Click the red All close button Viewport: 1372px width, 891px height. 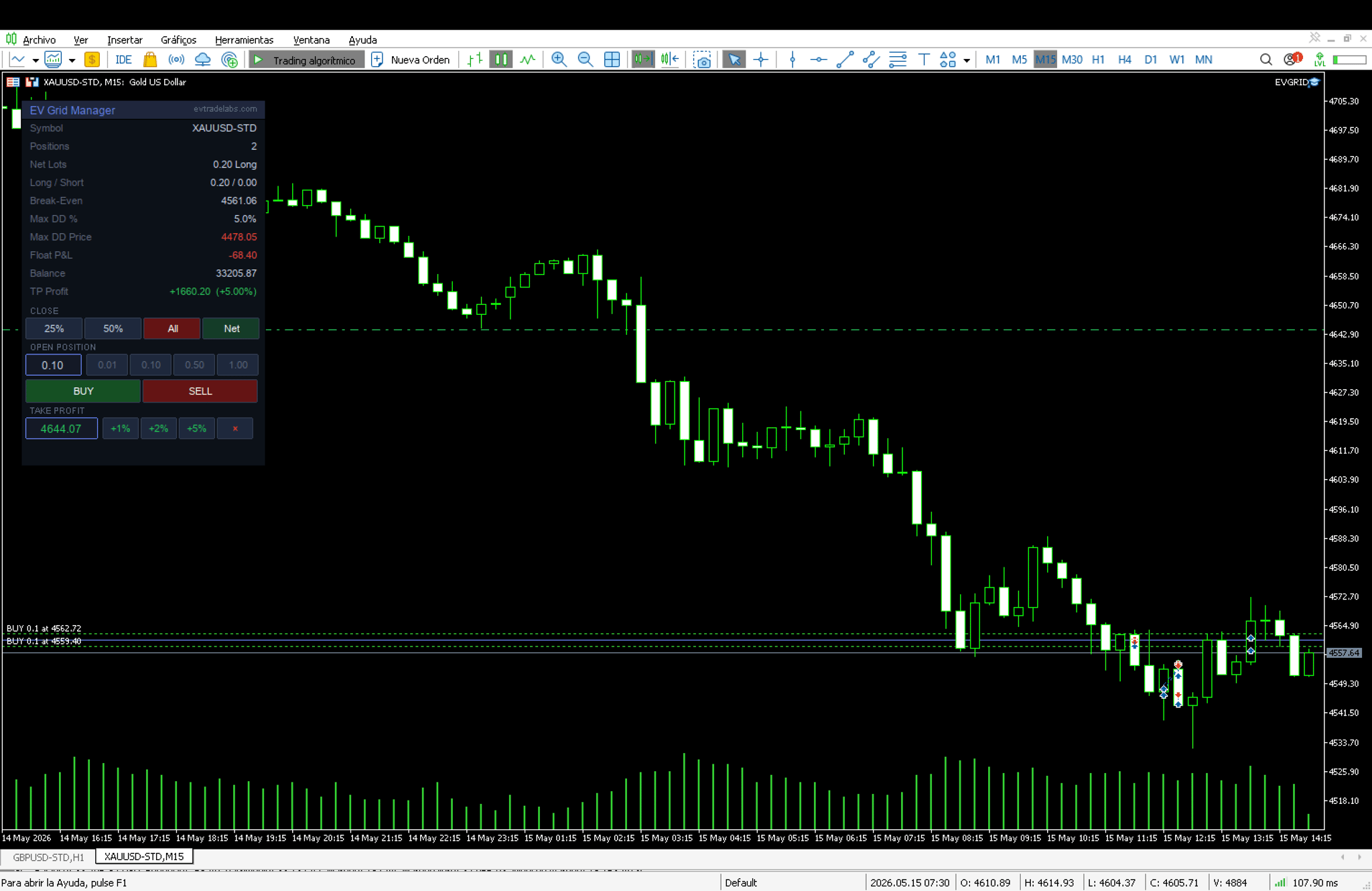[172, 329]
